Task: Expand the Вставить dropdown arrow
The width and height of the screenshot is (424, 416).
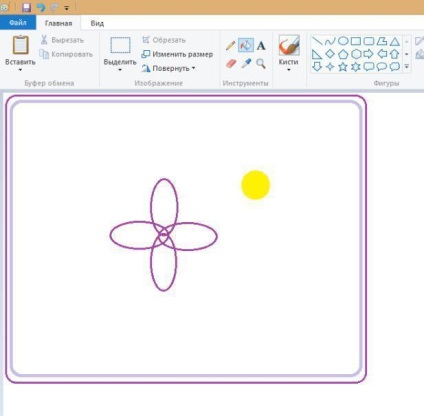Action: pyautogui.click(x=20, y=70)
